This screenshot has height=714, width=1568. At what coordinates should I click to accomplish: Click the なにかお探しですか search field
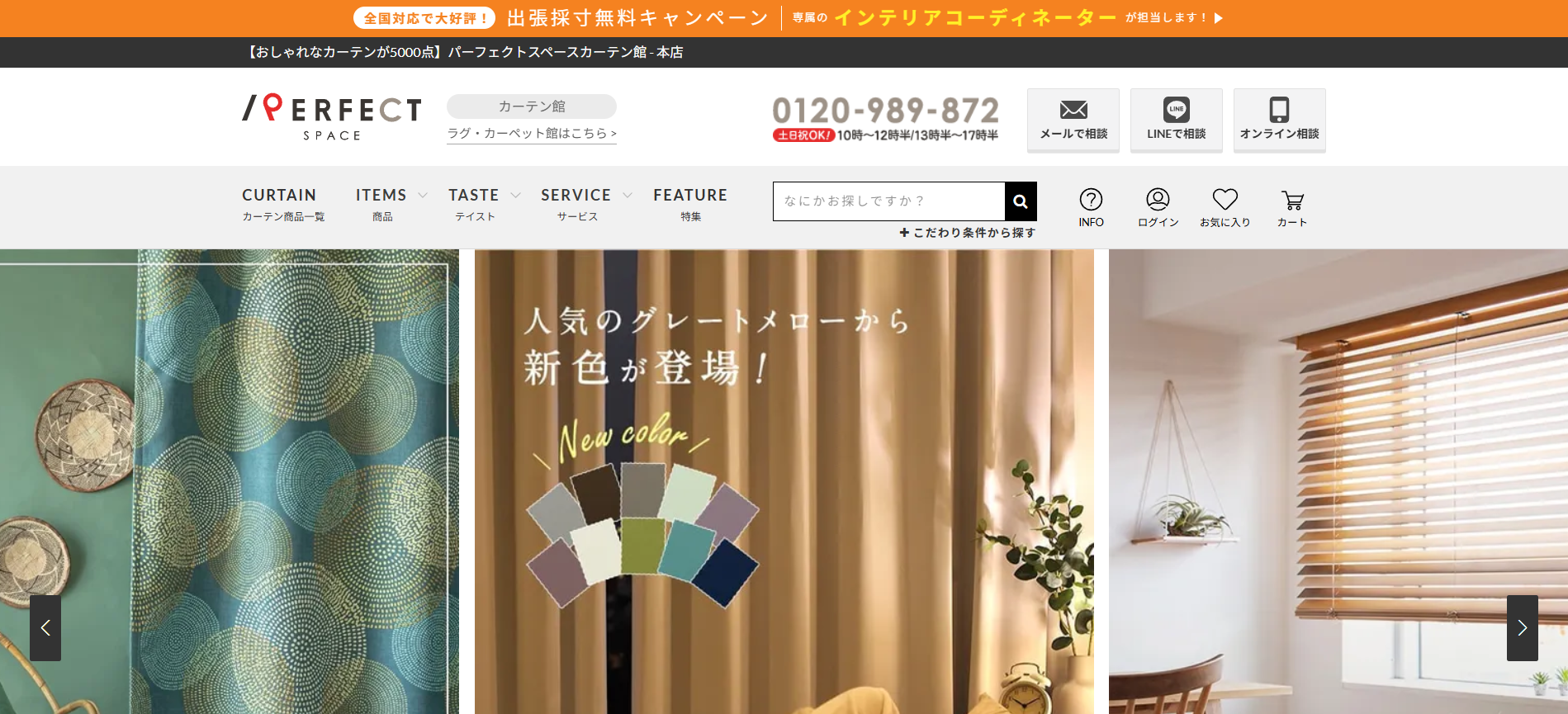pyautogui.click(x=888, y=201)
